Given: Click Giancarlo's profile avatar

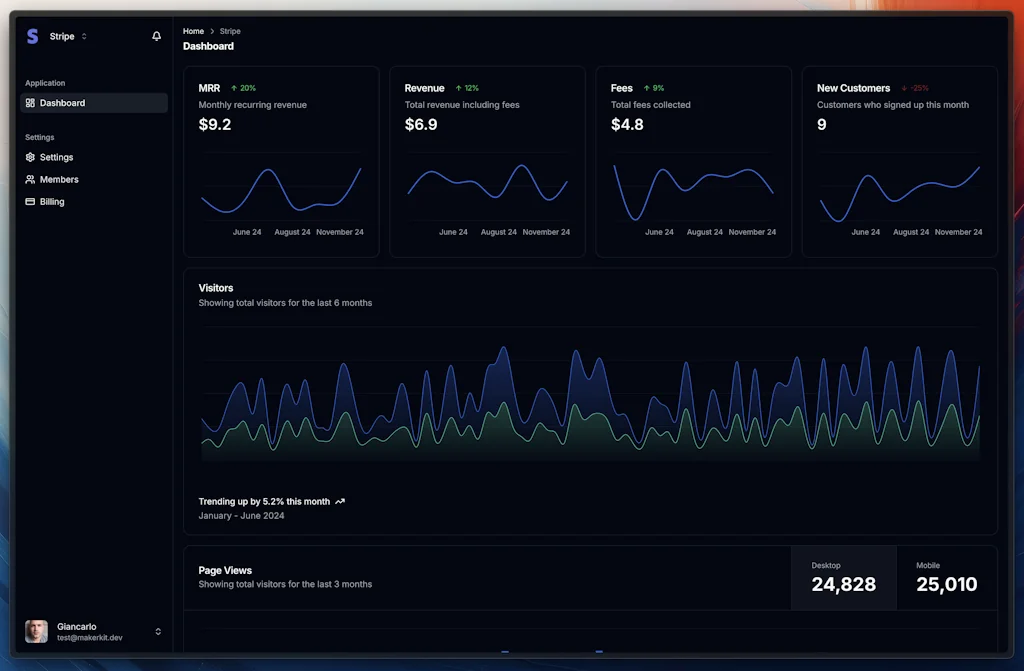Looking at the screenshot, I should coord(36,631).
